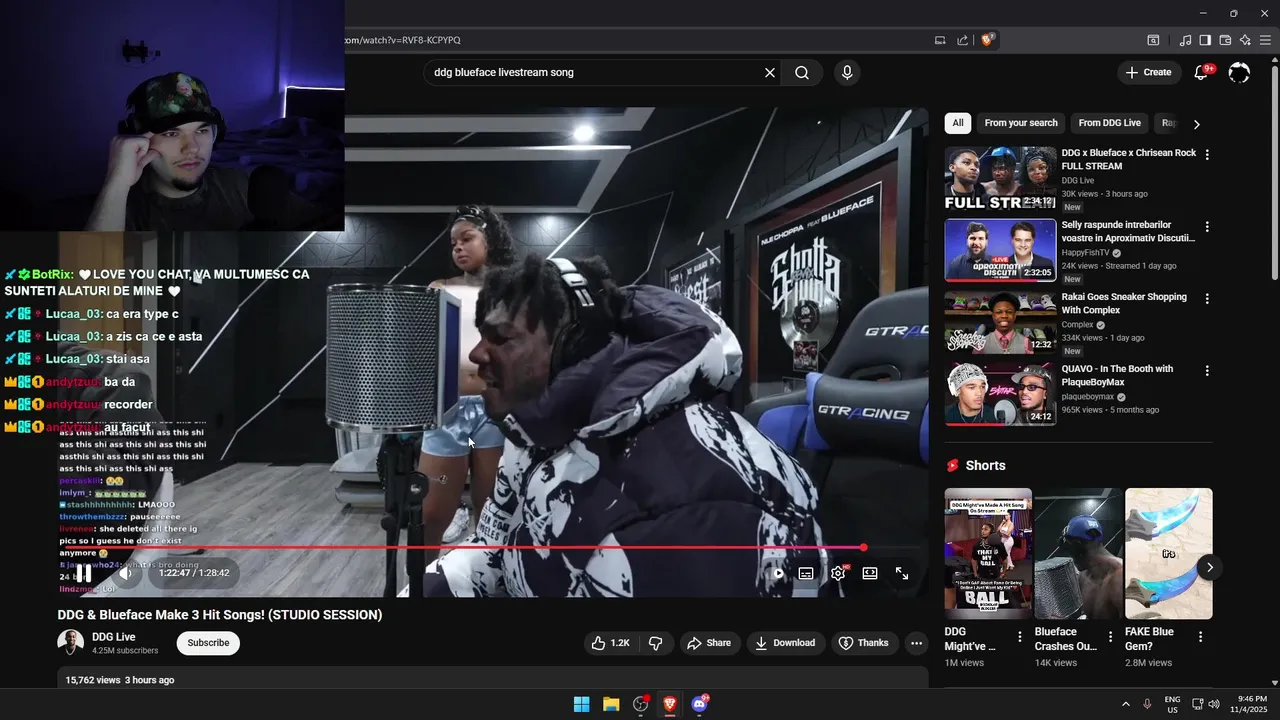Run search using the magnifier button

click(802, 72)
